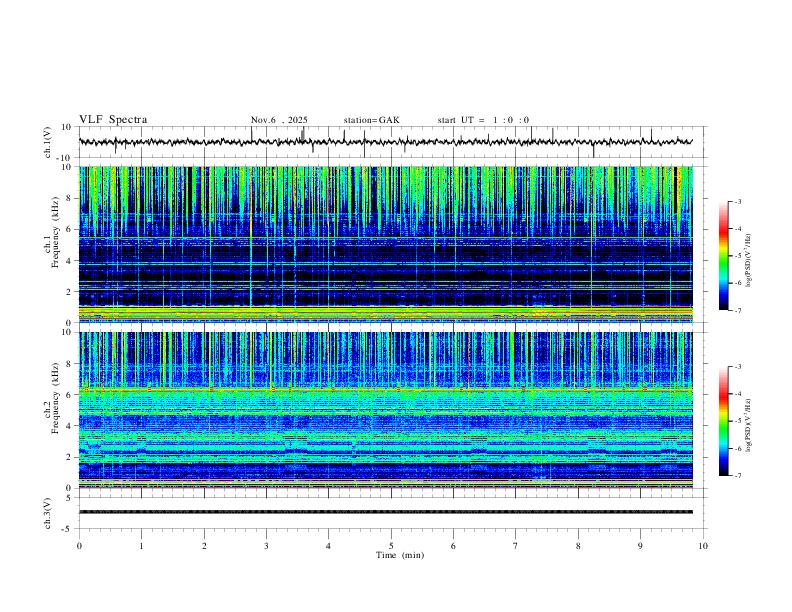Click the ch.2 color scale bar

(x=724, y=421)
